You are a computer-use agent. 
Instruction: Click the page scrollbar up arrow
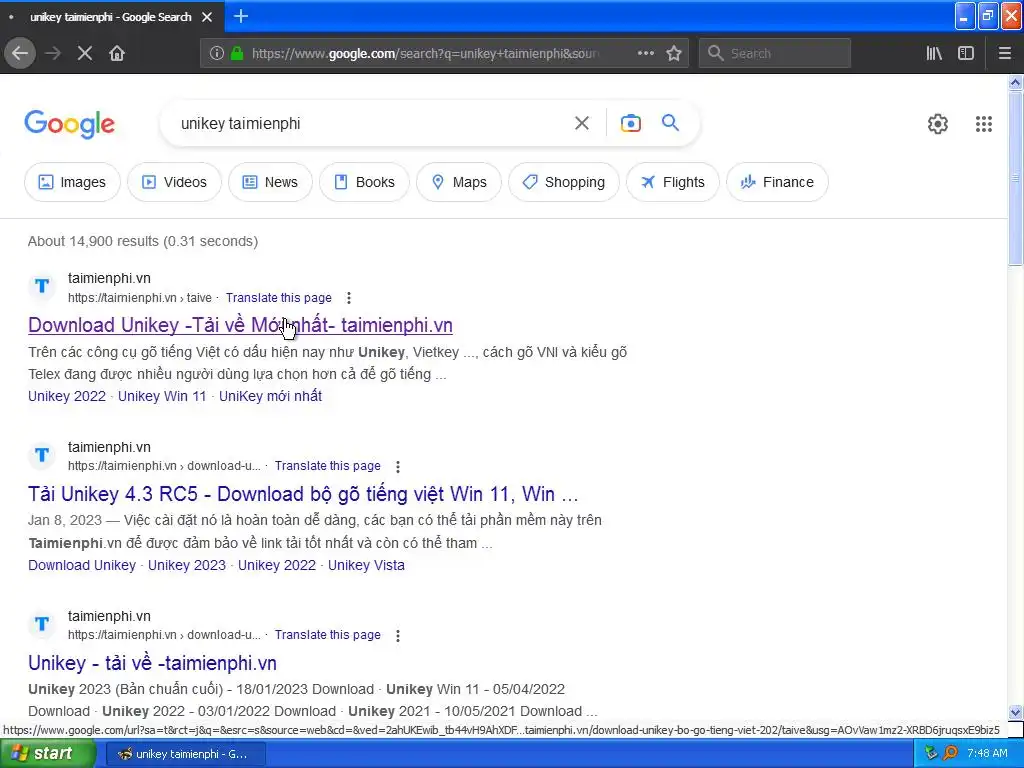tap(1015, 82)
